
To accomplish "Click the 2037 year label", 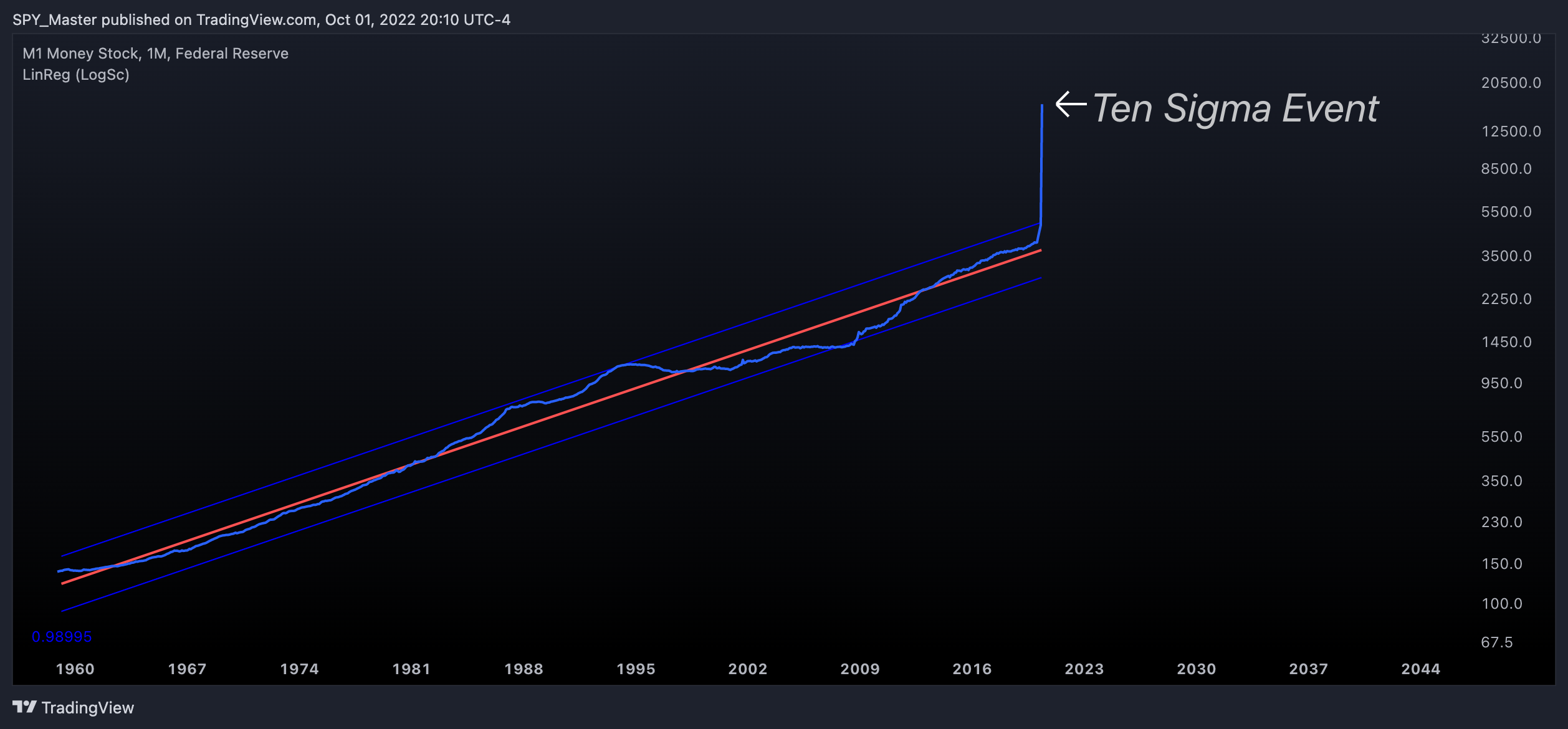I will (1309, 669).
